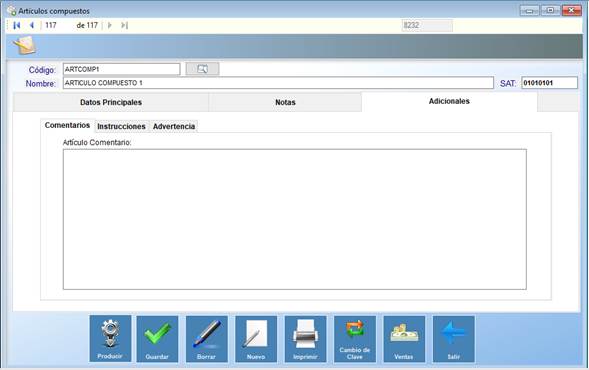This screenshot has width=589, height=370.
Task: Delete with the Borrar button
Action: pyautogui.click(x=207, y=338)
